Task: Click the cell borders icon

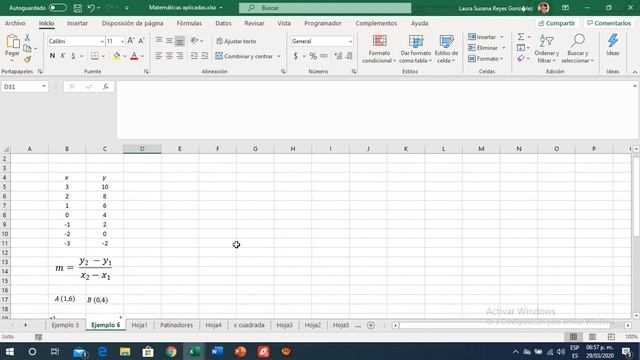Action: [x=95, y=56]
